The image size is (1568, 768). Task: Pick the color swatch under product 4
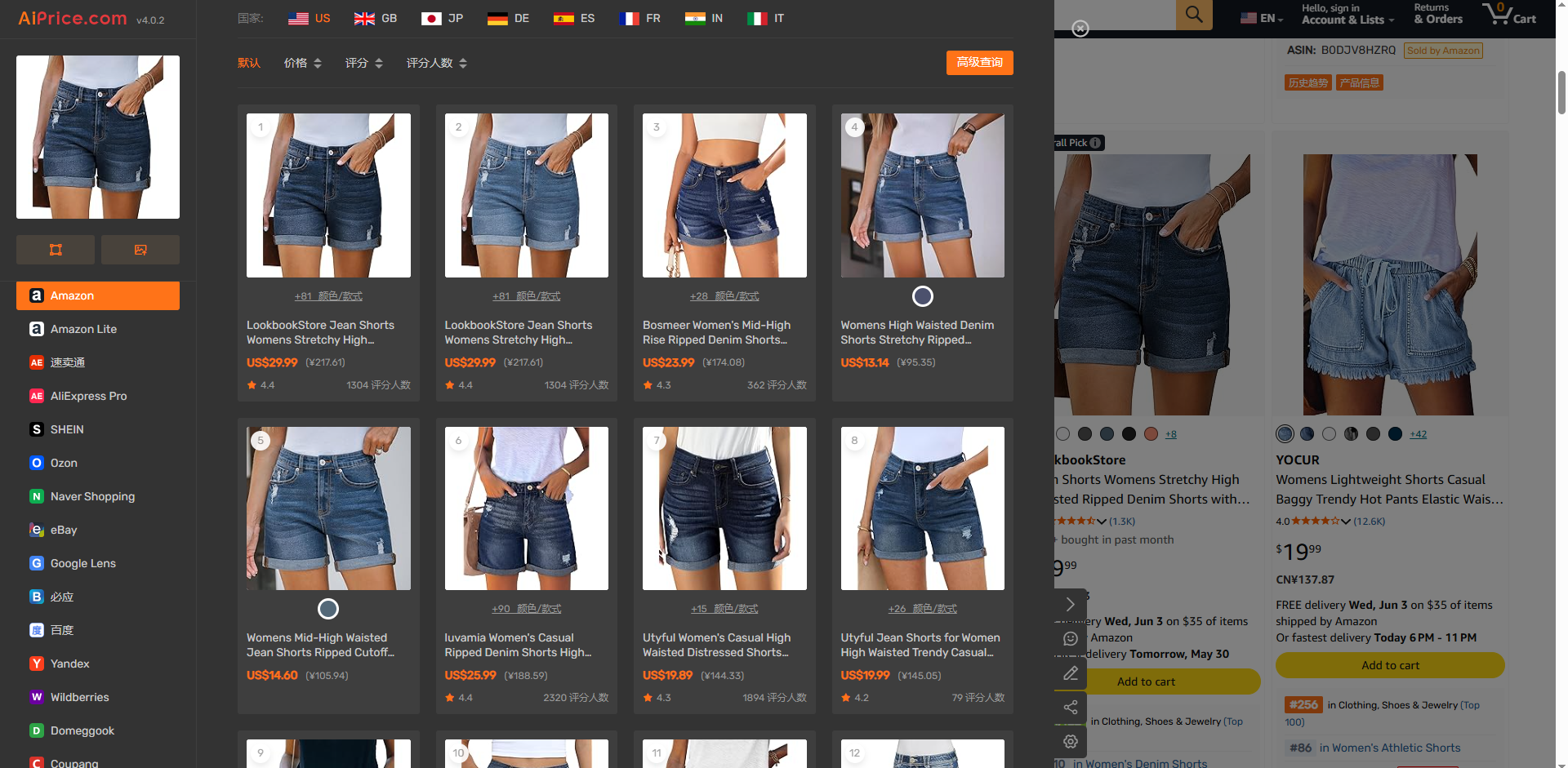923,296
